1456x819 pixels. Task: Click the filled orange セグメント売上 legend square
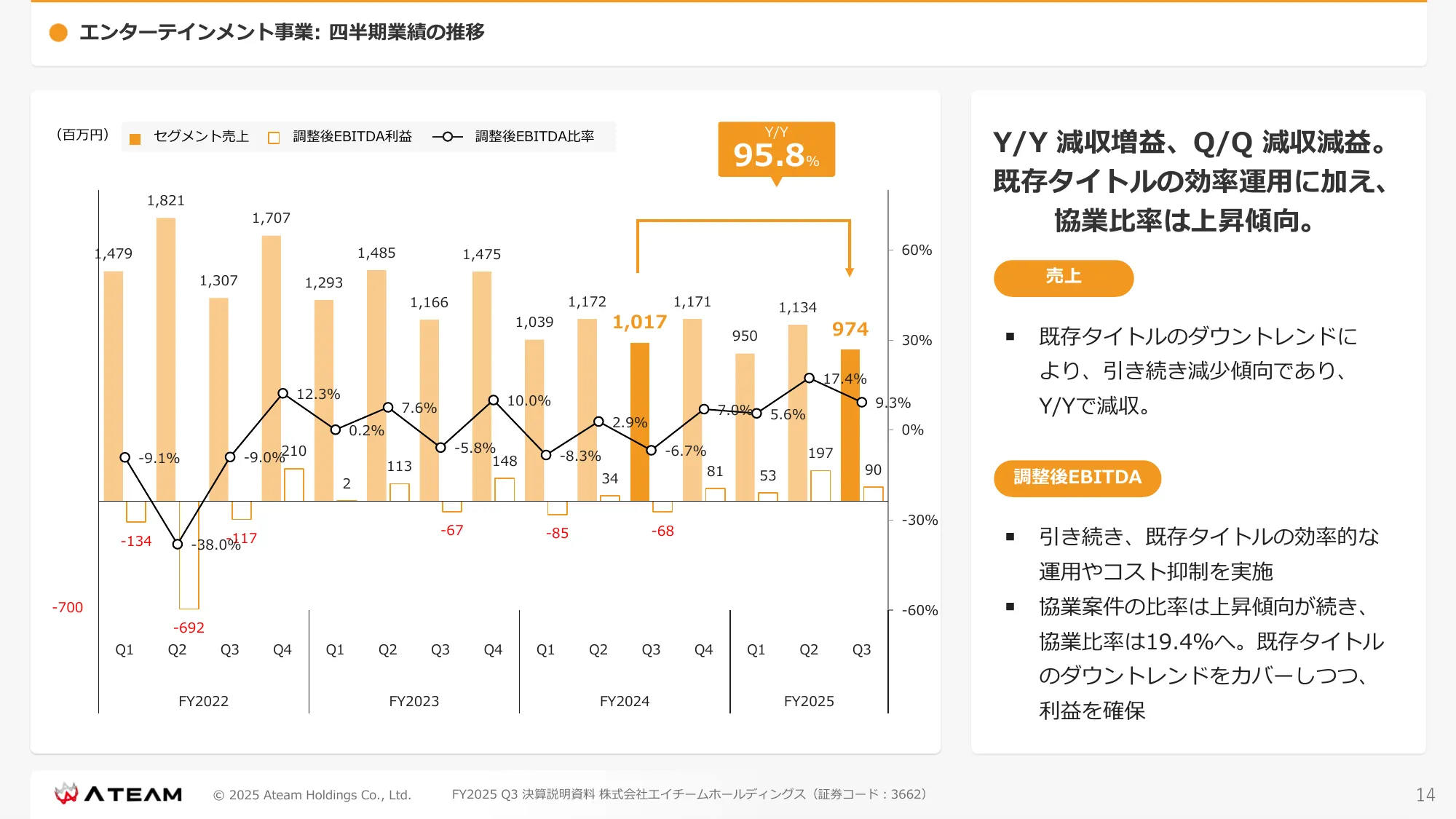pos(135,139)
